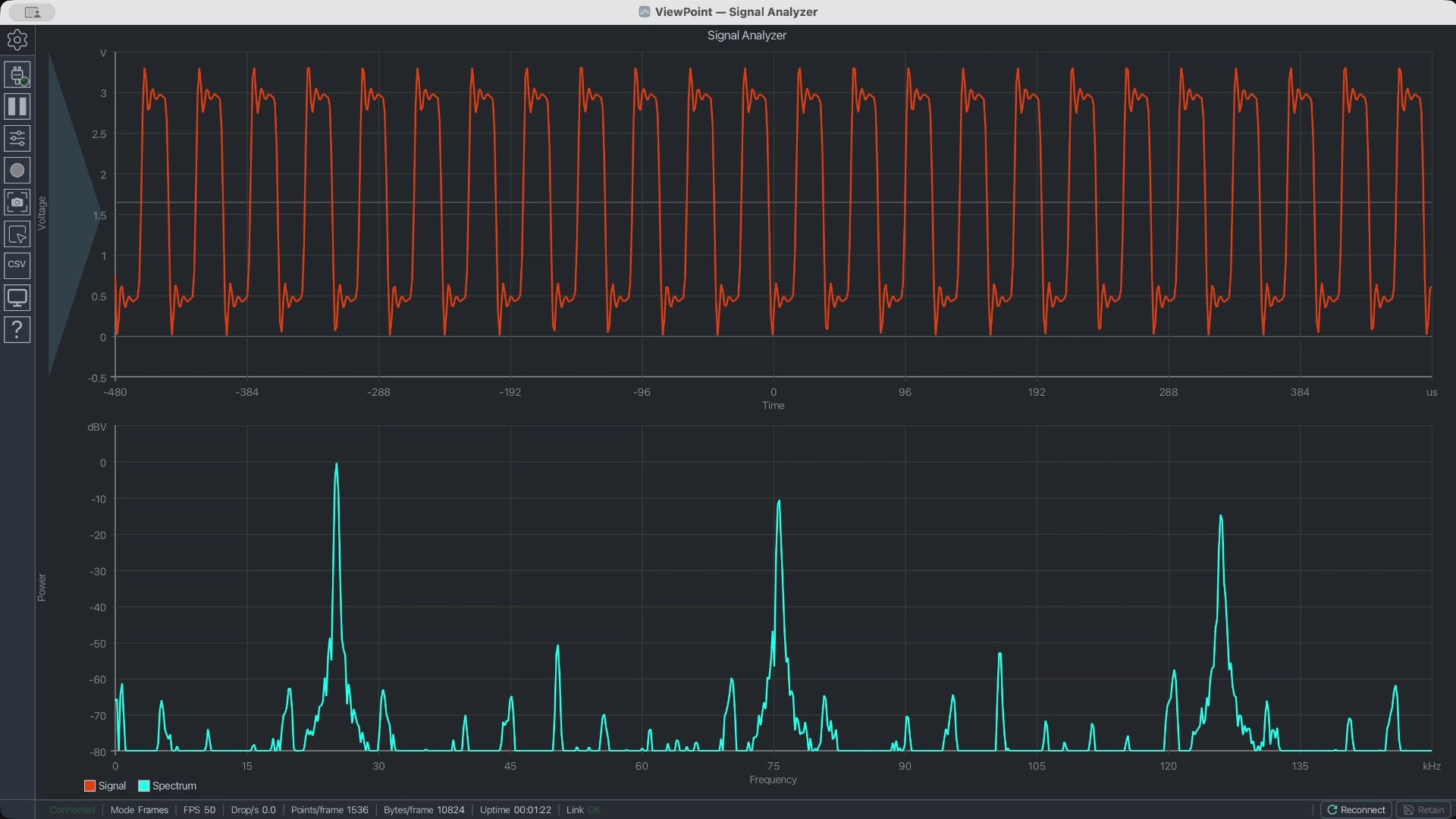
Task: Expand the triangular trigger panel handle
Action: pos(72,214)
